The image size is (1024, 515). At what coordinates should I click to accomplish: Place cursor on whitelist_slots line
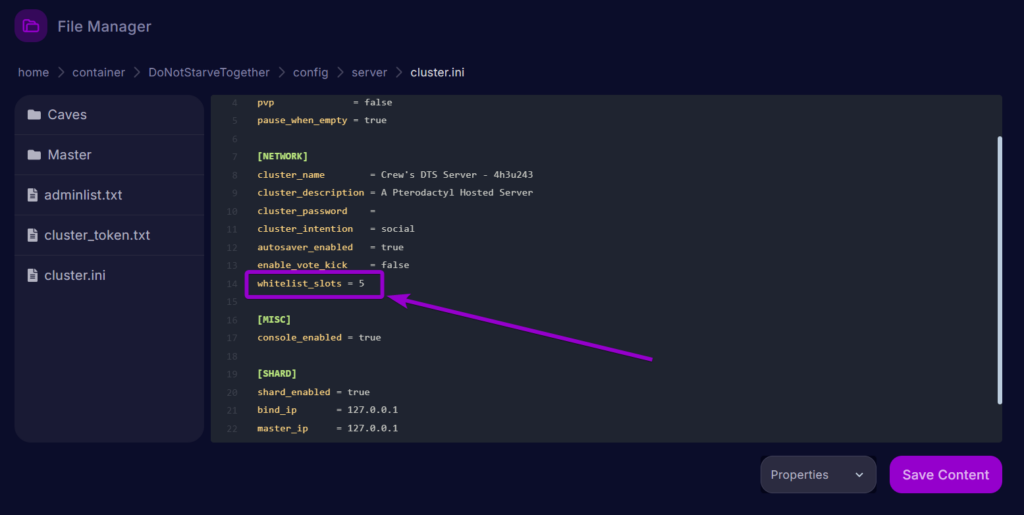310,284
